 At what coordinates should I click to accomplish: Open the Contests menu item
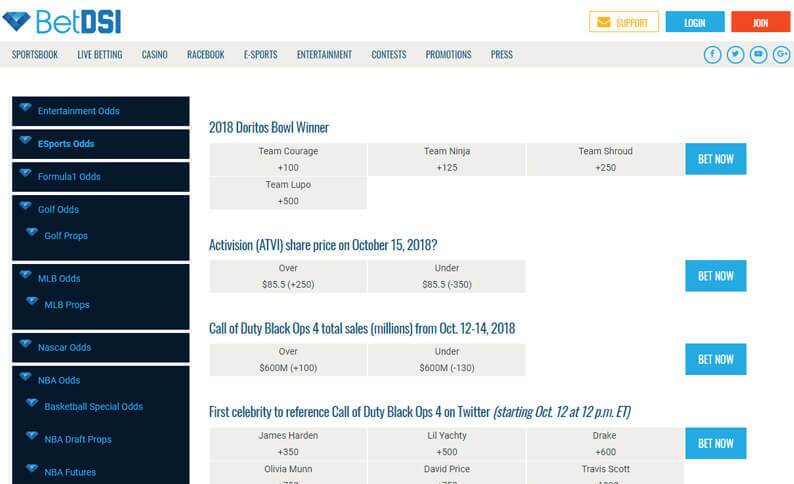[x=389, y=55]
